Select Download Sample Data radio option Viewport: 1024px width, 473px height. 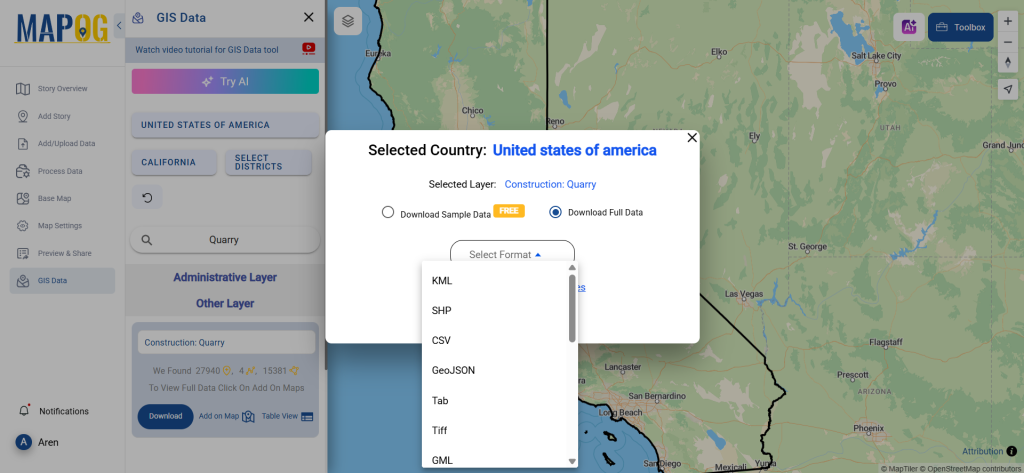(x=388, y=213)
